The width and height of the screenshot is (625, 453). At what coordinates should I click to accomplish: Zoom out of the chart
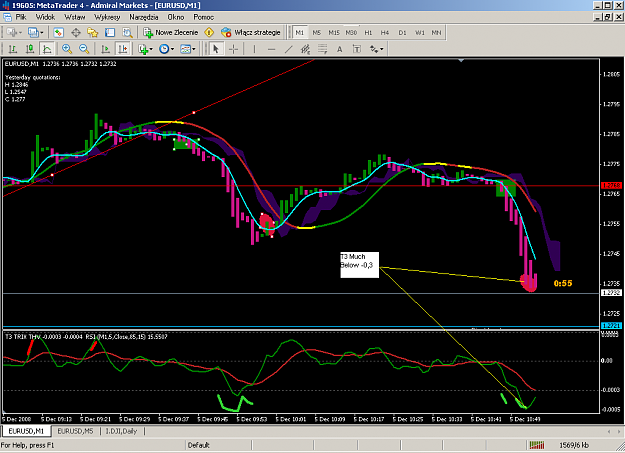tap(84, 49)
